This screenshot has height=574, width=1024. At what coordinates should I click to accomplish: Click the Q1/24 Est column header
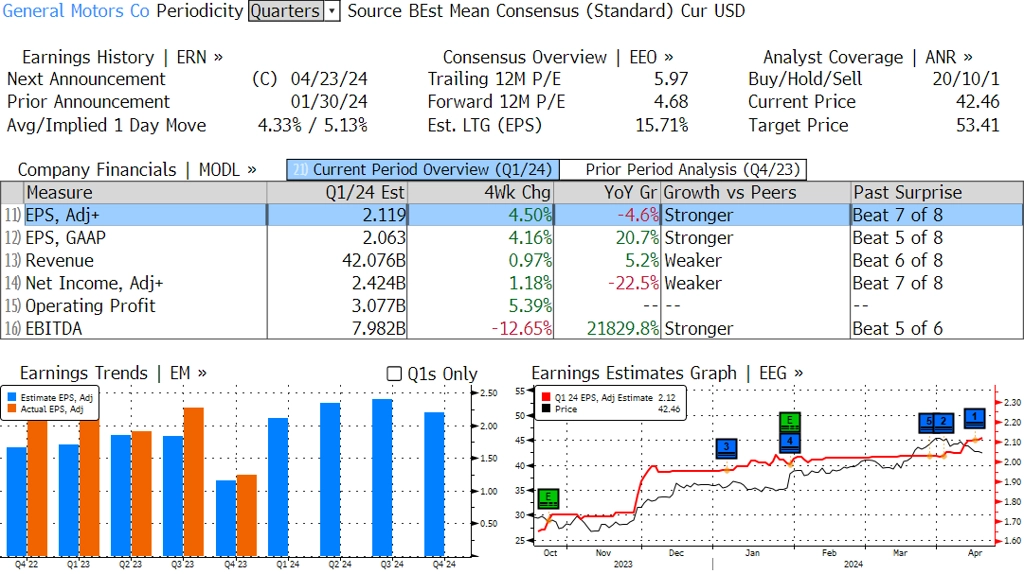337,193
